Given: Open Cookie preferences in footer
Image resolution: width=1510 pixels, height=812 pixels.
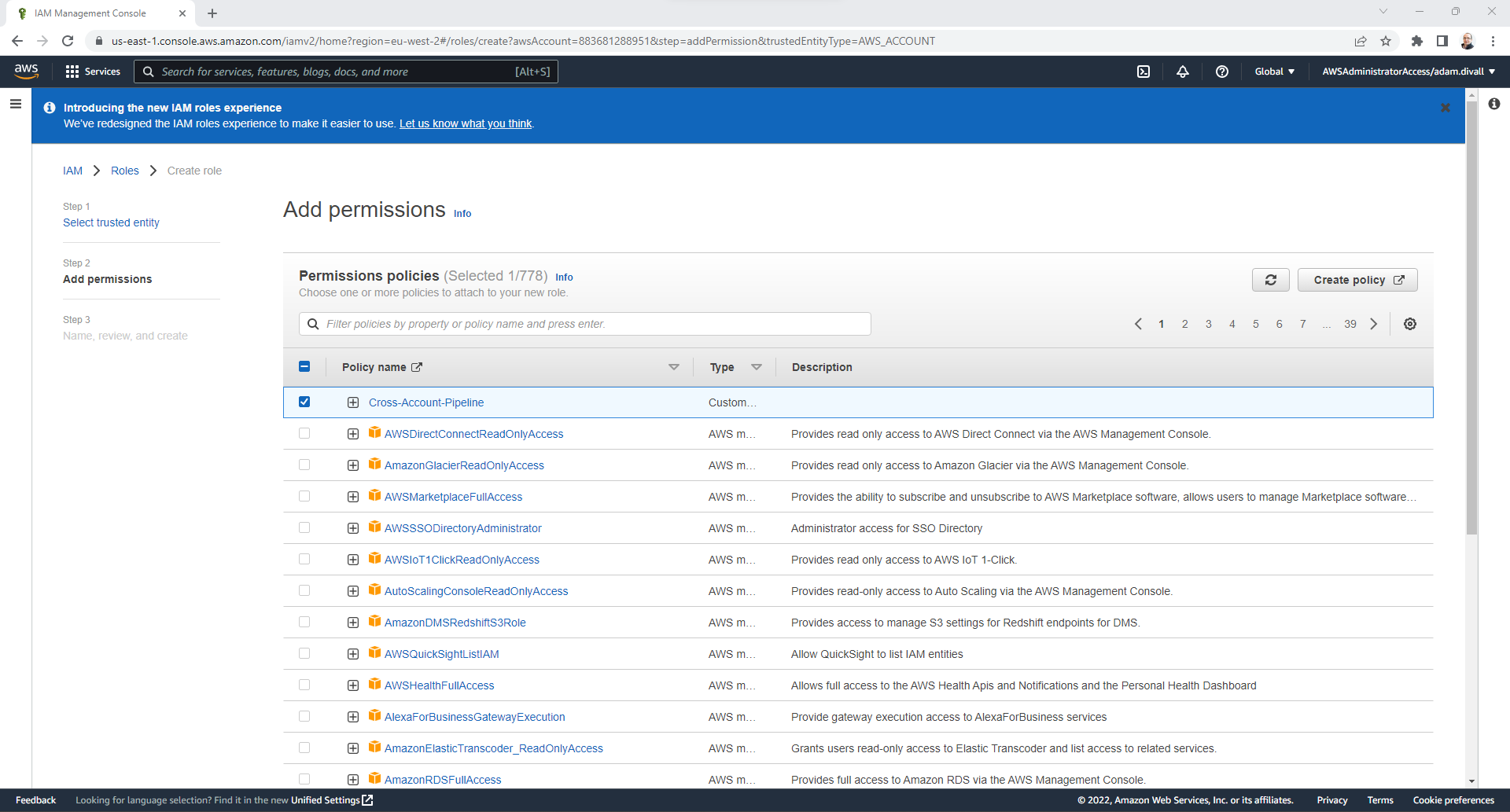Looking at the screenshot, I should pyautogui.click(x=1453, y=800).
